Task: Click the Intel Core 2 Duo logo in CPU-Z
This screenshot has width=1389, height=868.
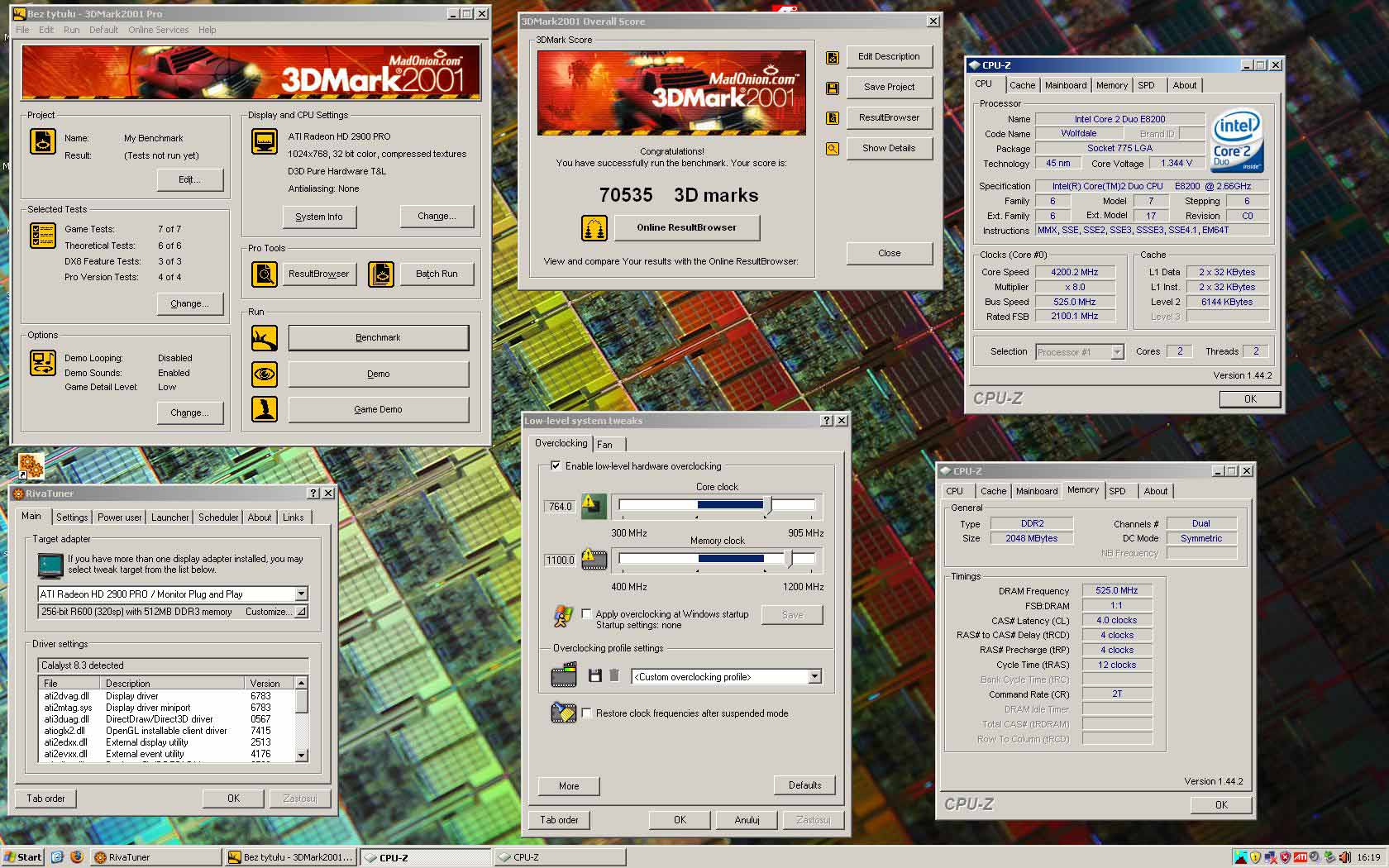Action: pyautogui.click(x=1237, y=141)
